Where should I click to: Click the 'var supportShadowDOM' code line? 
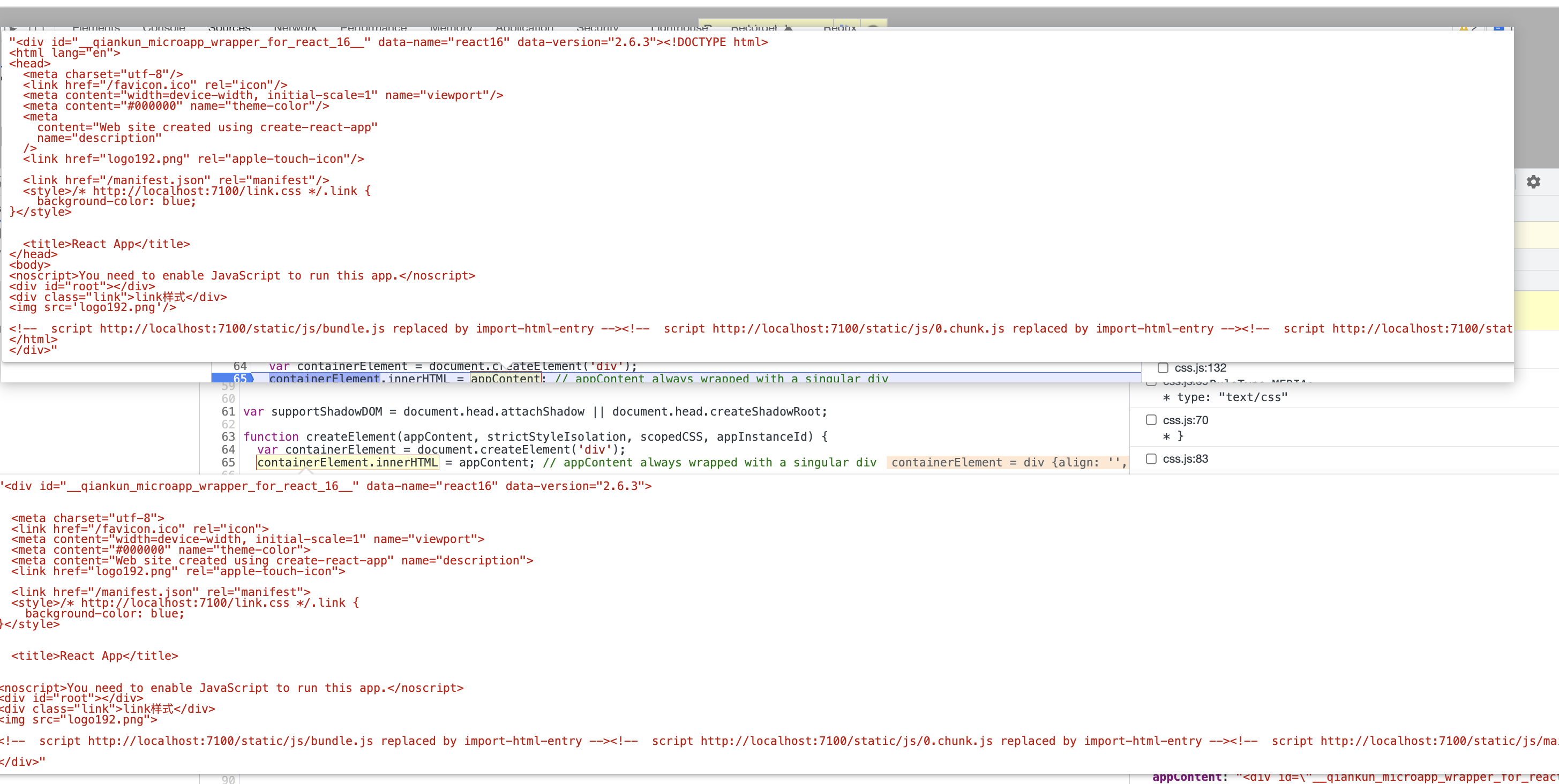535,411
